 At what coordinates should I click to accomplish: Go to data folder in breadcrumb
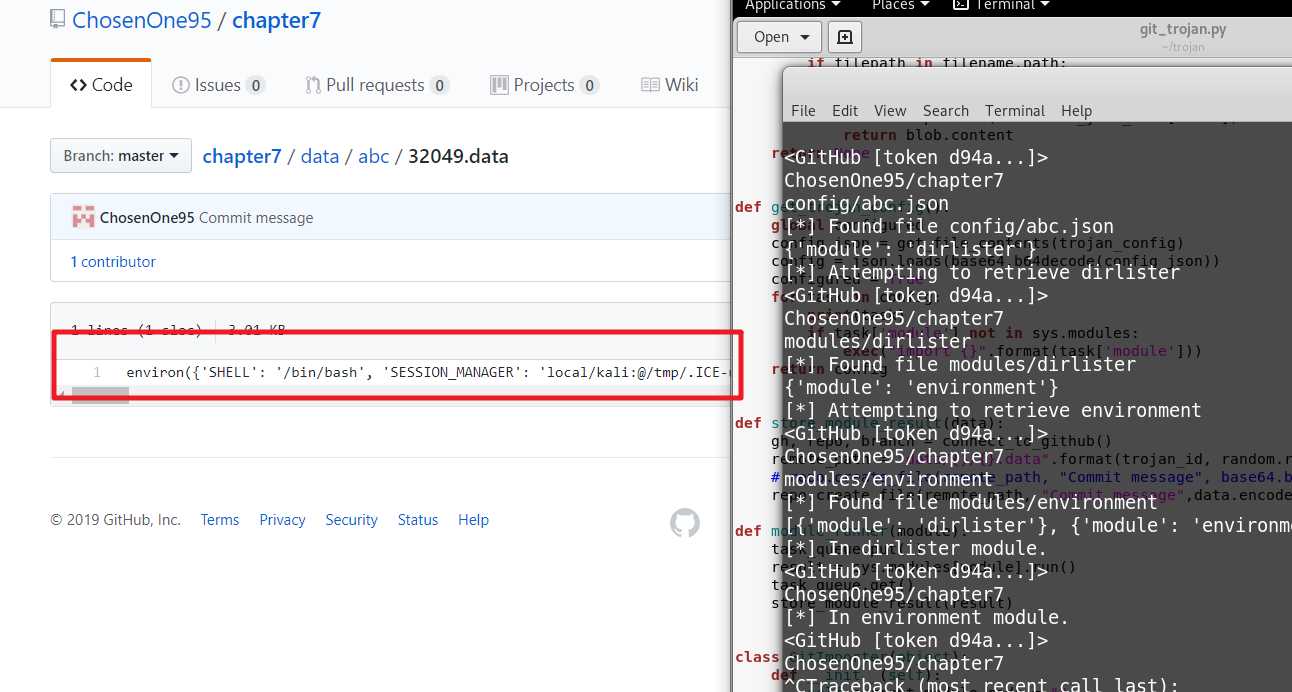[x=320, y=156]
